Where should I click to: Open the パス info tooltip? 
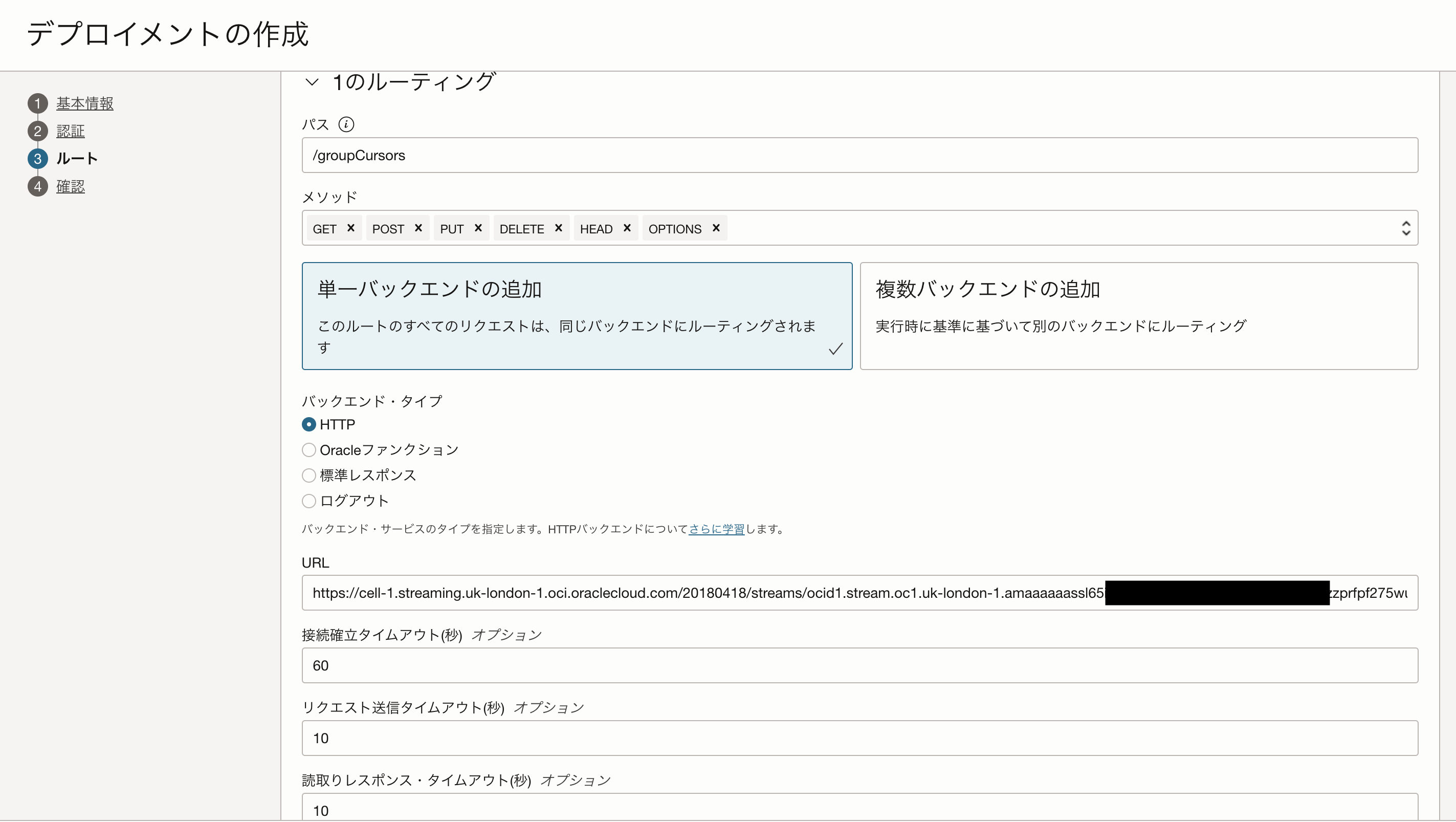[x=347, y=124]
